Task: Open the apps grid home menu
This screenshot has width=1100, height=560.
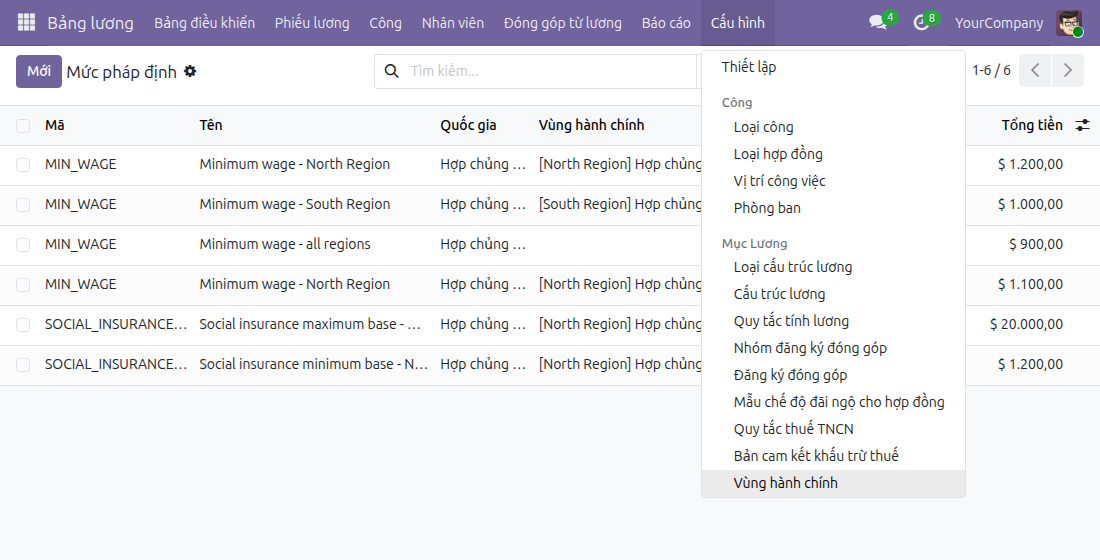Action: (x=26, y=22)
